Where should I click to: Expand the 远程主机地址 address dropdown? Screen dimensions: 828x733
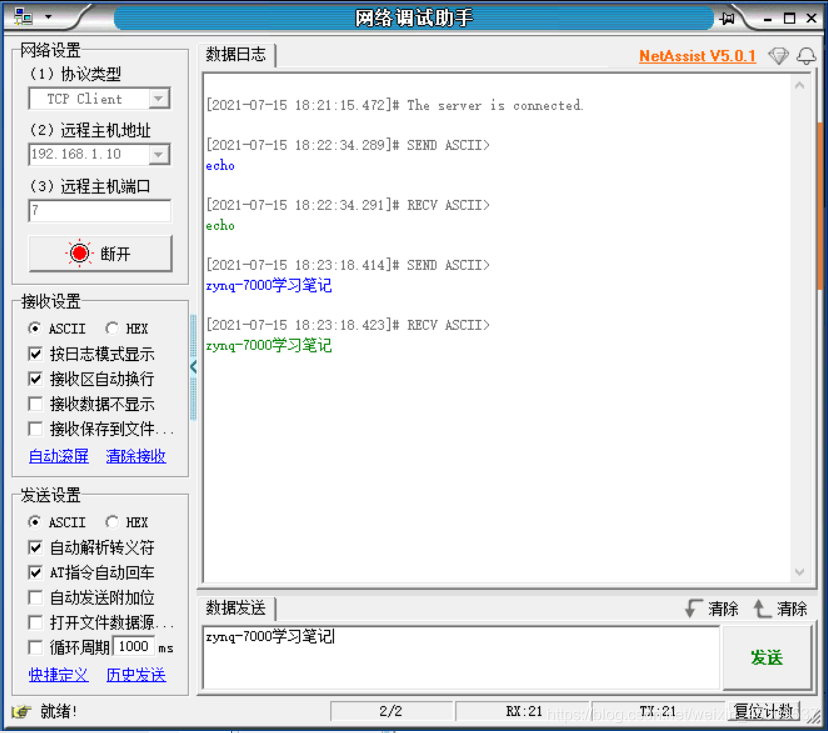click(160, 155)
